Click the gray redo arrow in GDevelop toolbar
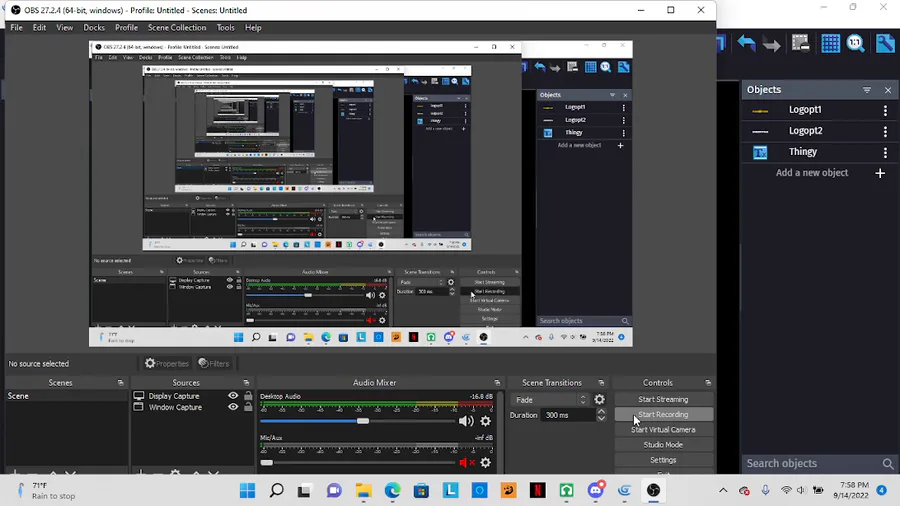900x506 pixels. 772,44
